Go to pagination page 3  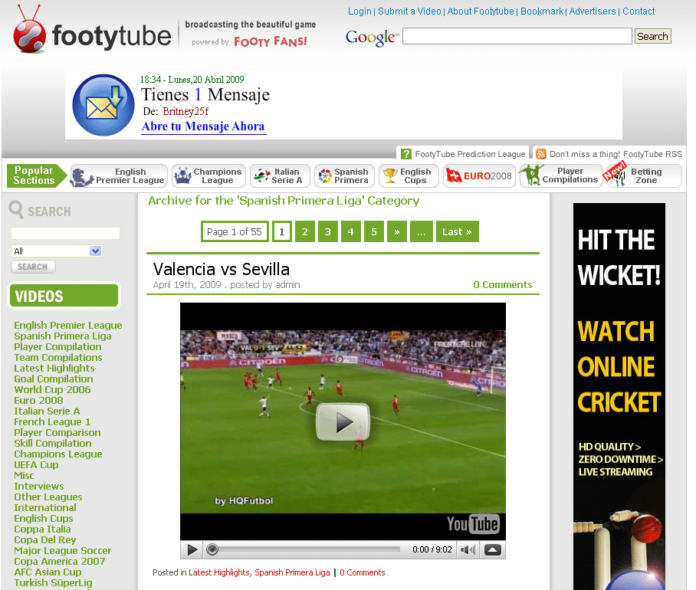pyautogui.click(x=328, y=232)
